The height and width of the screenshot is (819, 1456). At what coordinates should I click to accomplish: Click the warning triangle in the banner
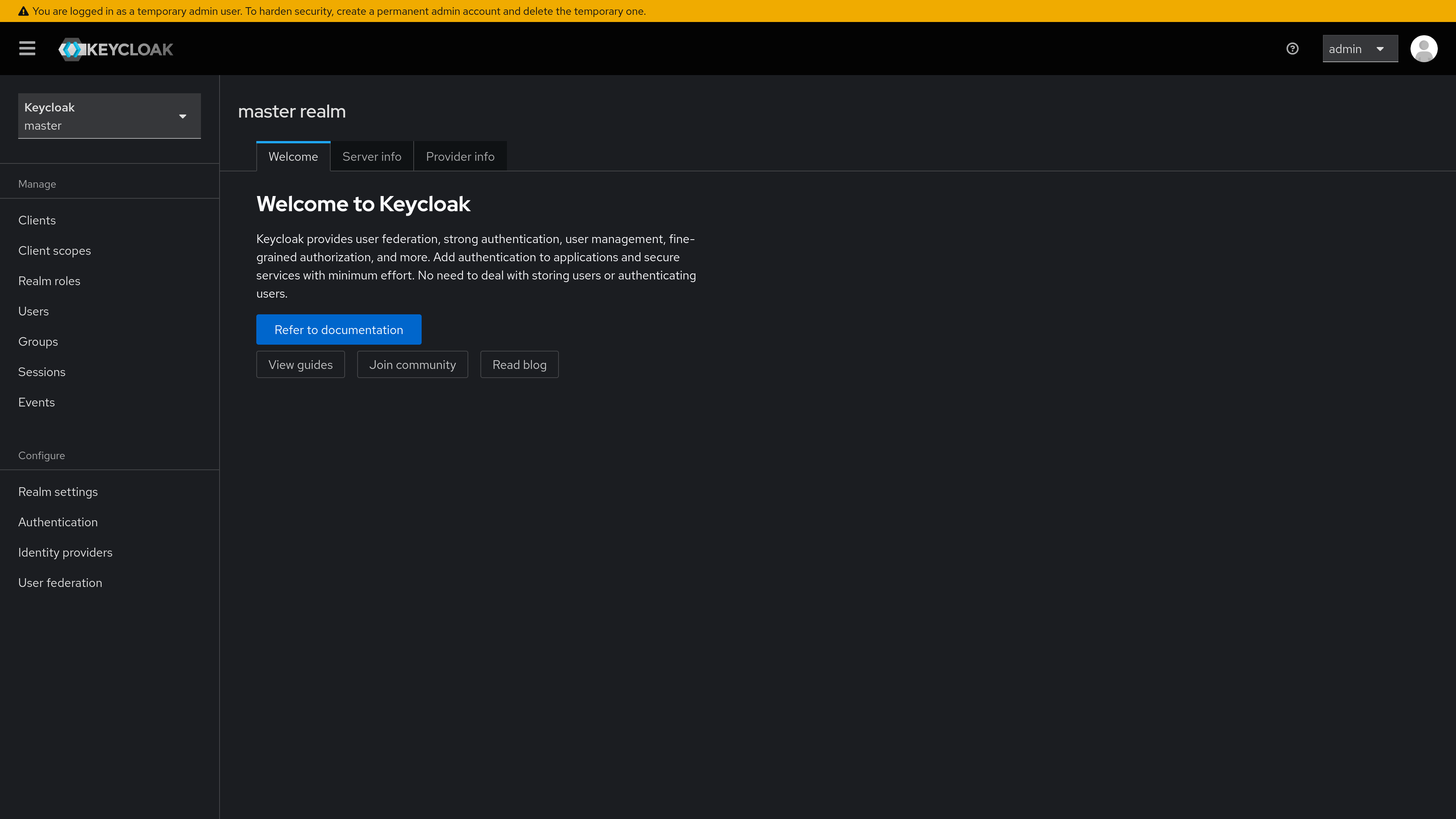pyautogui.click(x=23, y=11)
